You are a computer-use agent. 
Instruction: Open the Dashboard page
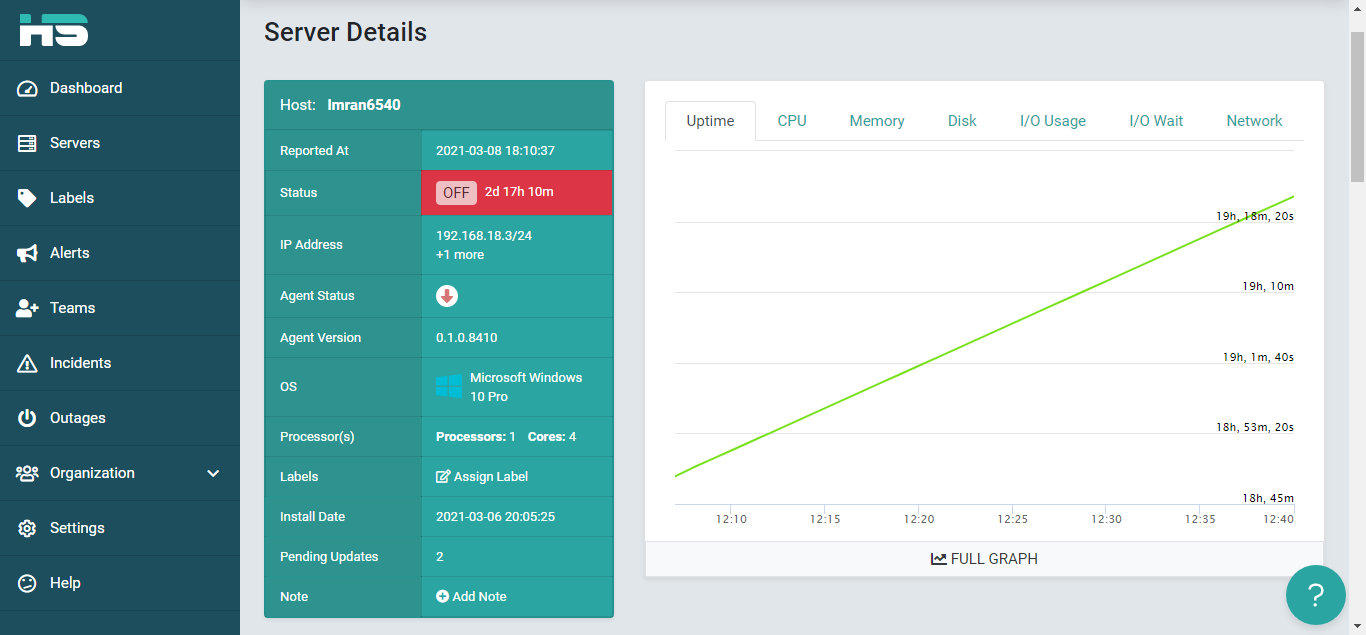coord(120,88)
